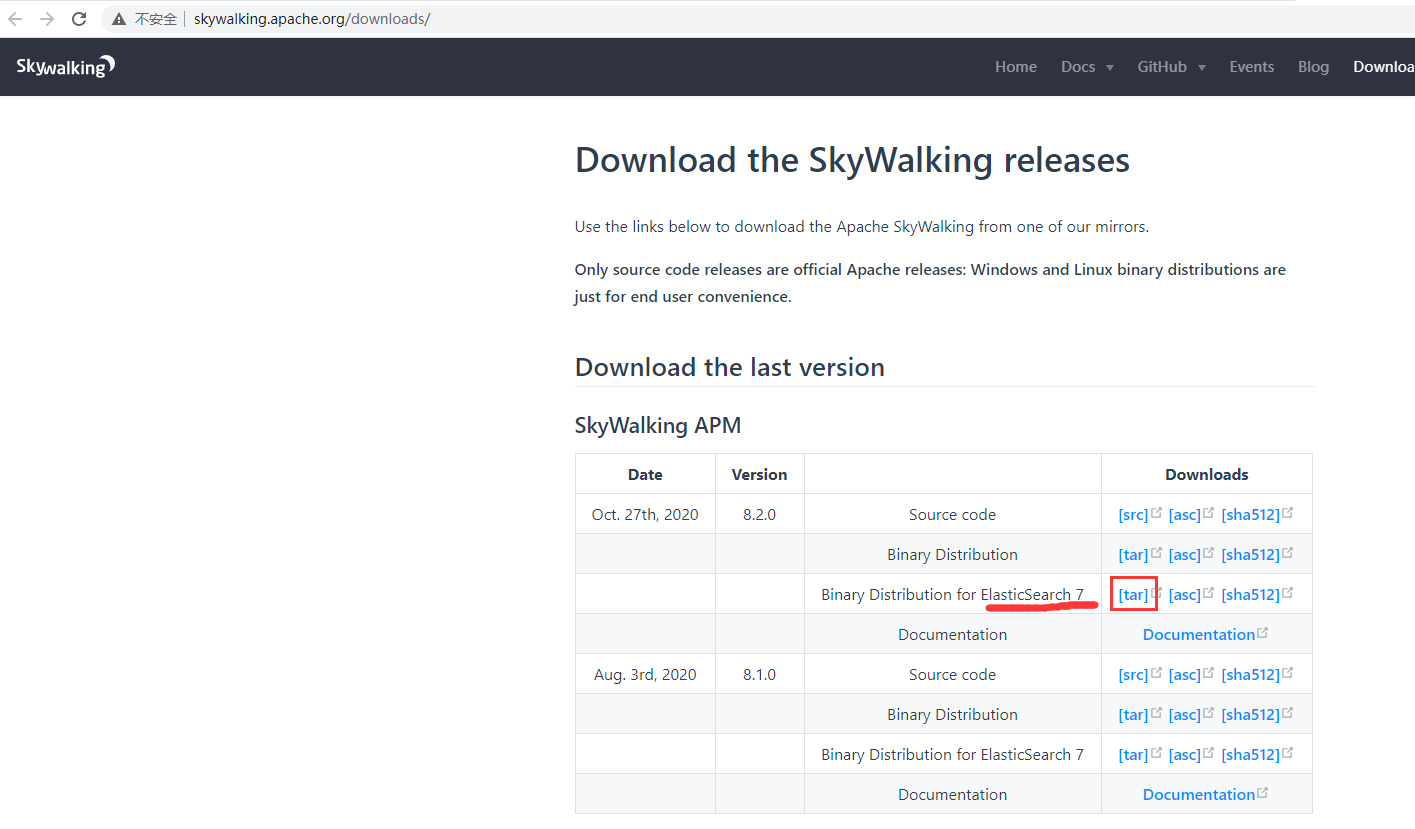Click the version cell '8.1.0'
1415x829 pixels.
(759, 675)
